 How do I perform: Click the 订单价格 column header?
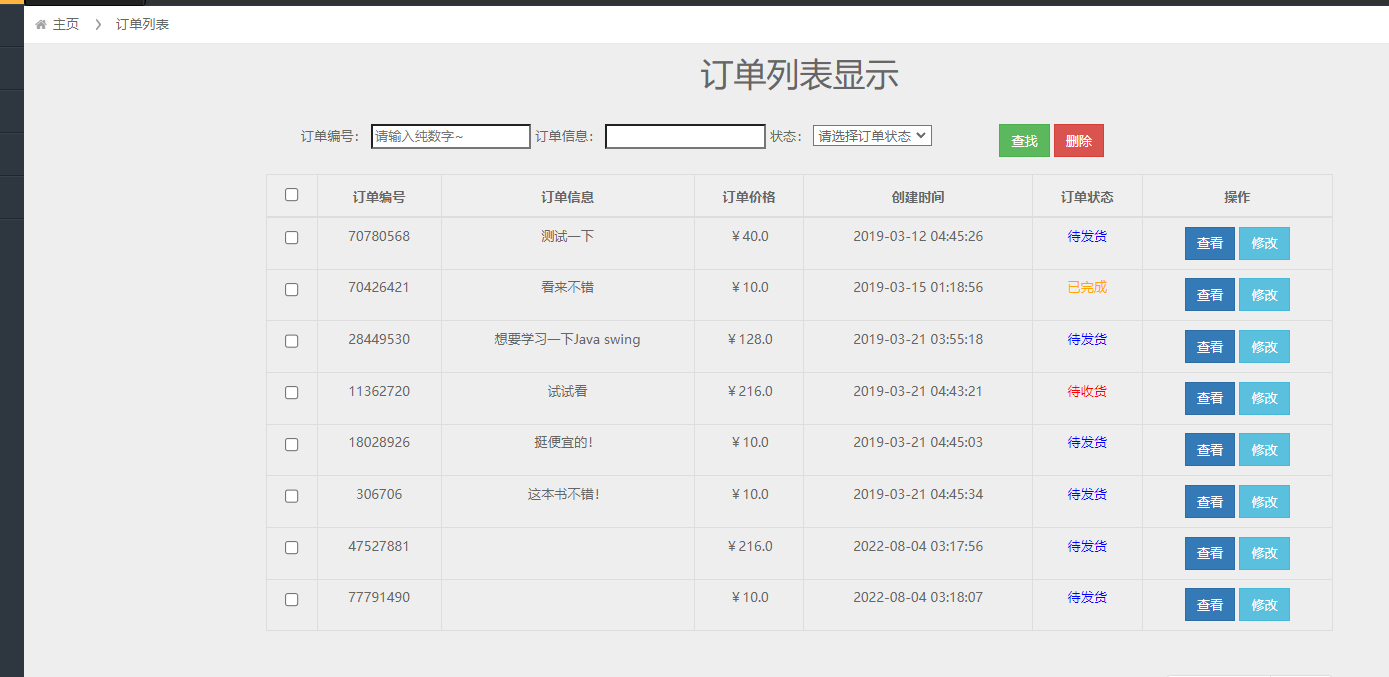pyautogui.click(x=749, y=197)
